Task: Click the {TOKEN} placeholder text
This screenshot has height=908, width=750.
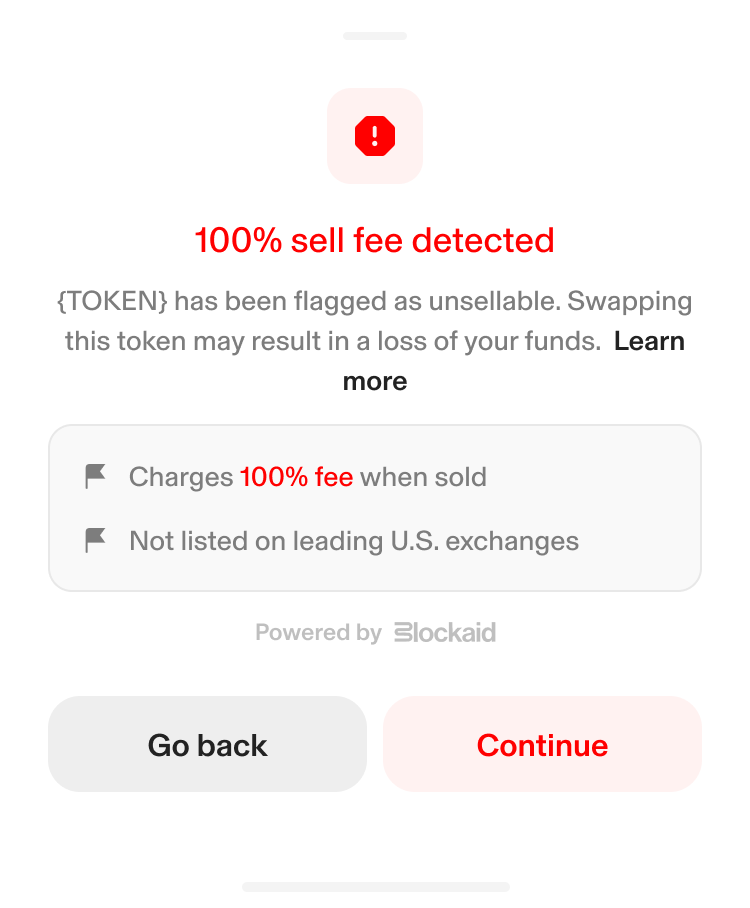Action: coord(112,301)
